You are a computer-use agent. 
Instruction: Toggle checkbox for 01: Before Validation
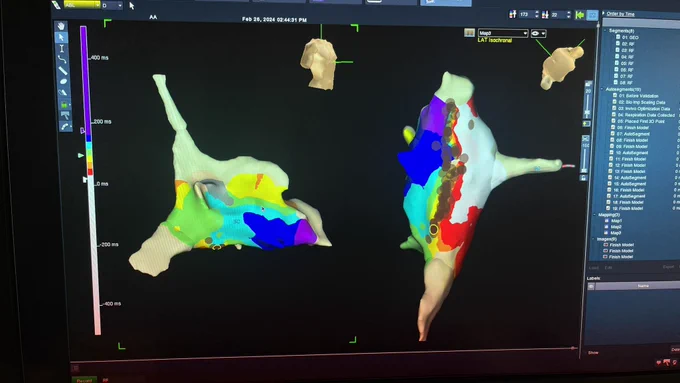coord(615,95)
